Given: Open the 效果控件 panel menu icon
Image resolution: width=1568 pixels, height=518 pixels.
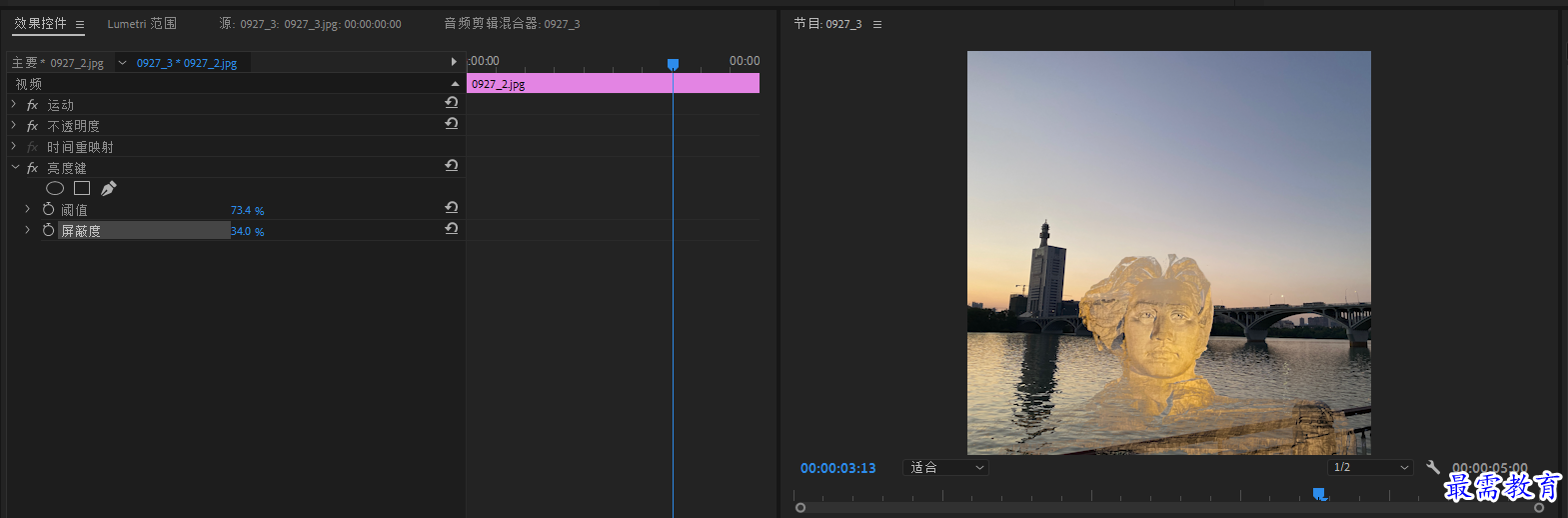Looking at the screenshot, I should [x=80, y=24].
